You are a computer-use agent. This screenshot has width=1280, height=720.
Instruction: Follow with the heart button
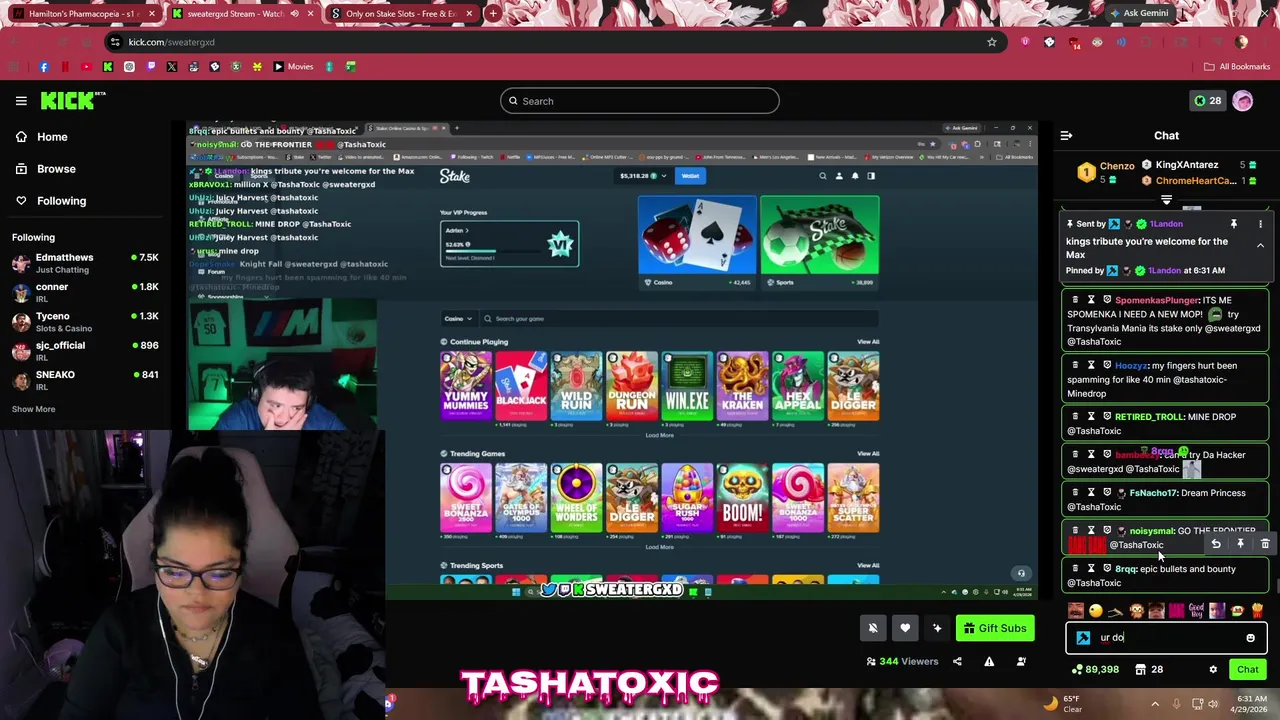pos(905,628)
